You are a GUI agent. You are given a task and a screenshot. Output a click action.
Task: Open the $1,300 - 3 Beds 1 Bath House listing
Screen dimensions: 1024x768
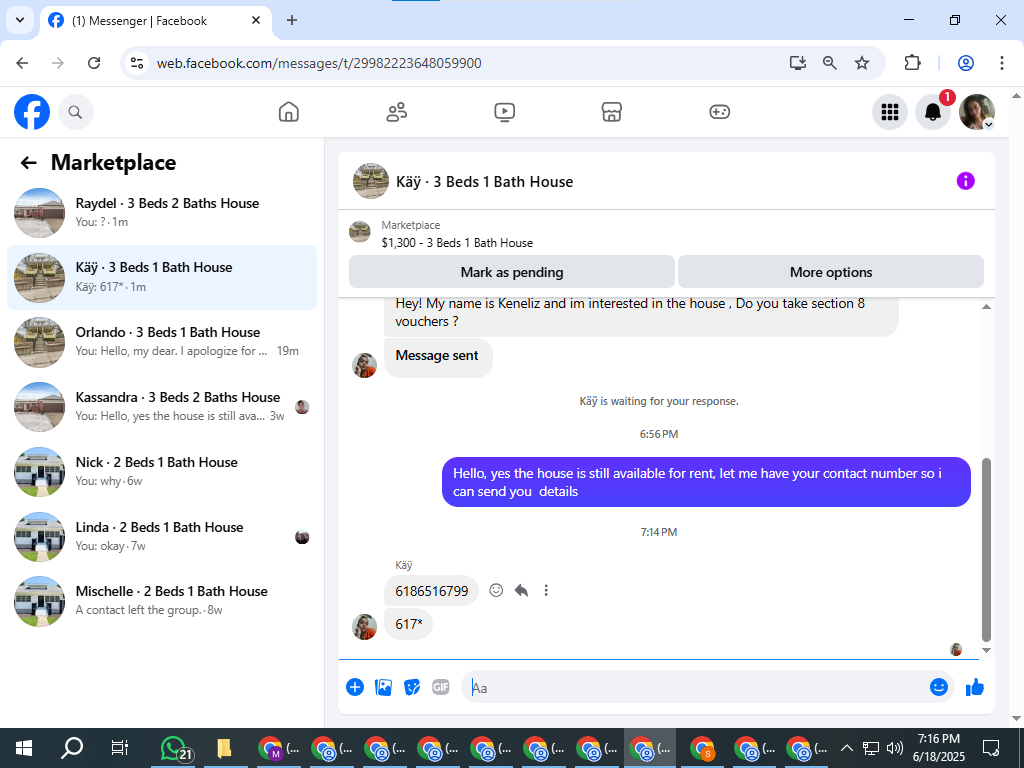click(x=456, y=243)
